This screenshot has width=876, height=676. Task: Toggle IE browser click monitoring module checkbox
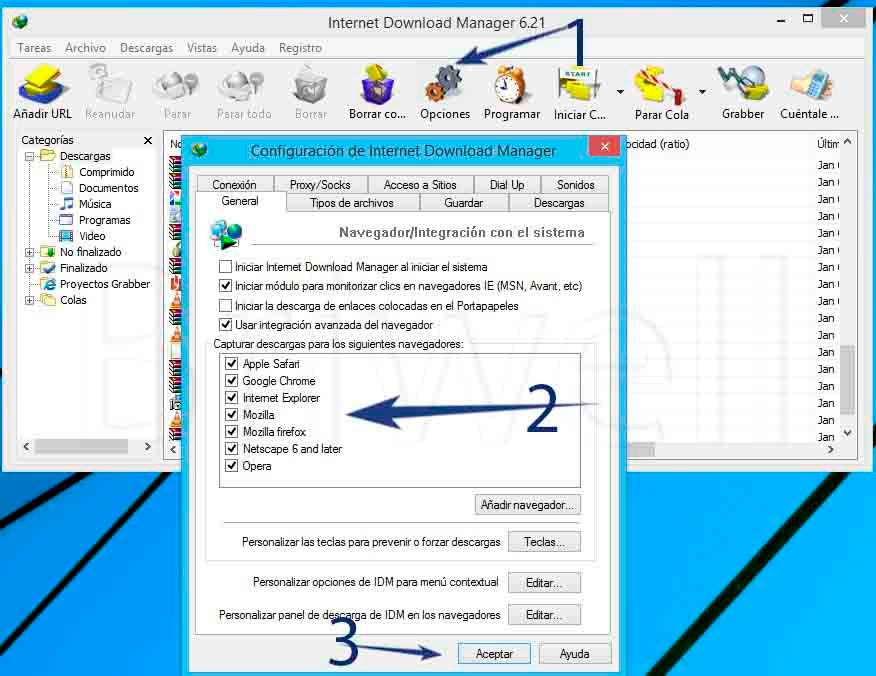click(x=226, y=285)
